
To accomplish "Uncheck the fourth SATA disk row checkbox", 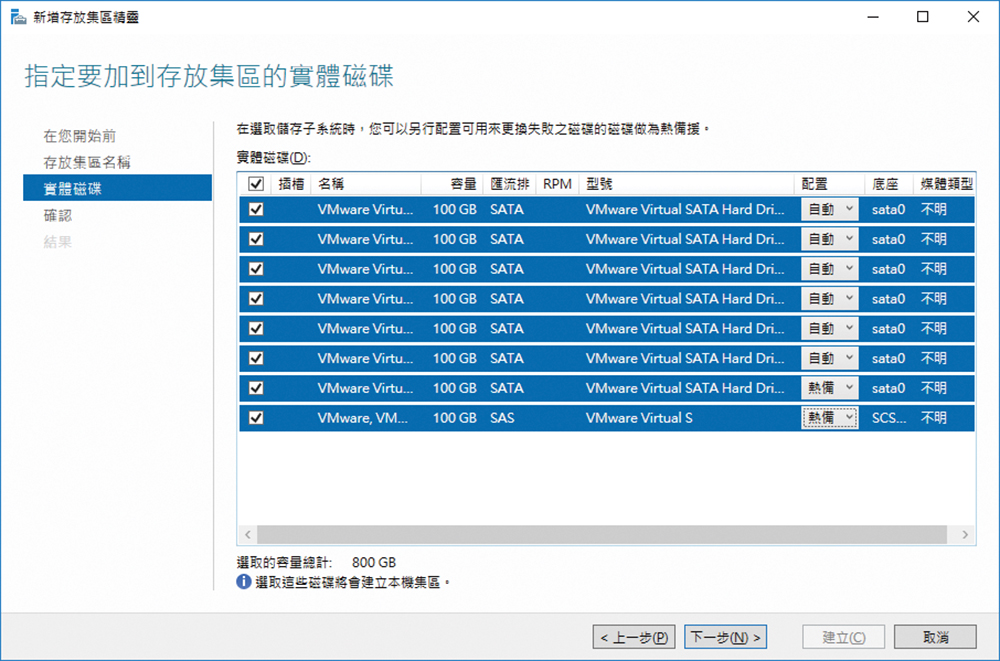I will point(256,299).
